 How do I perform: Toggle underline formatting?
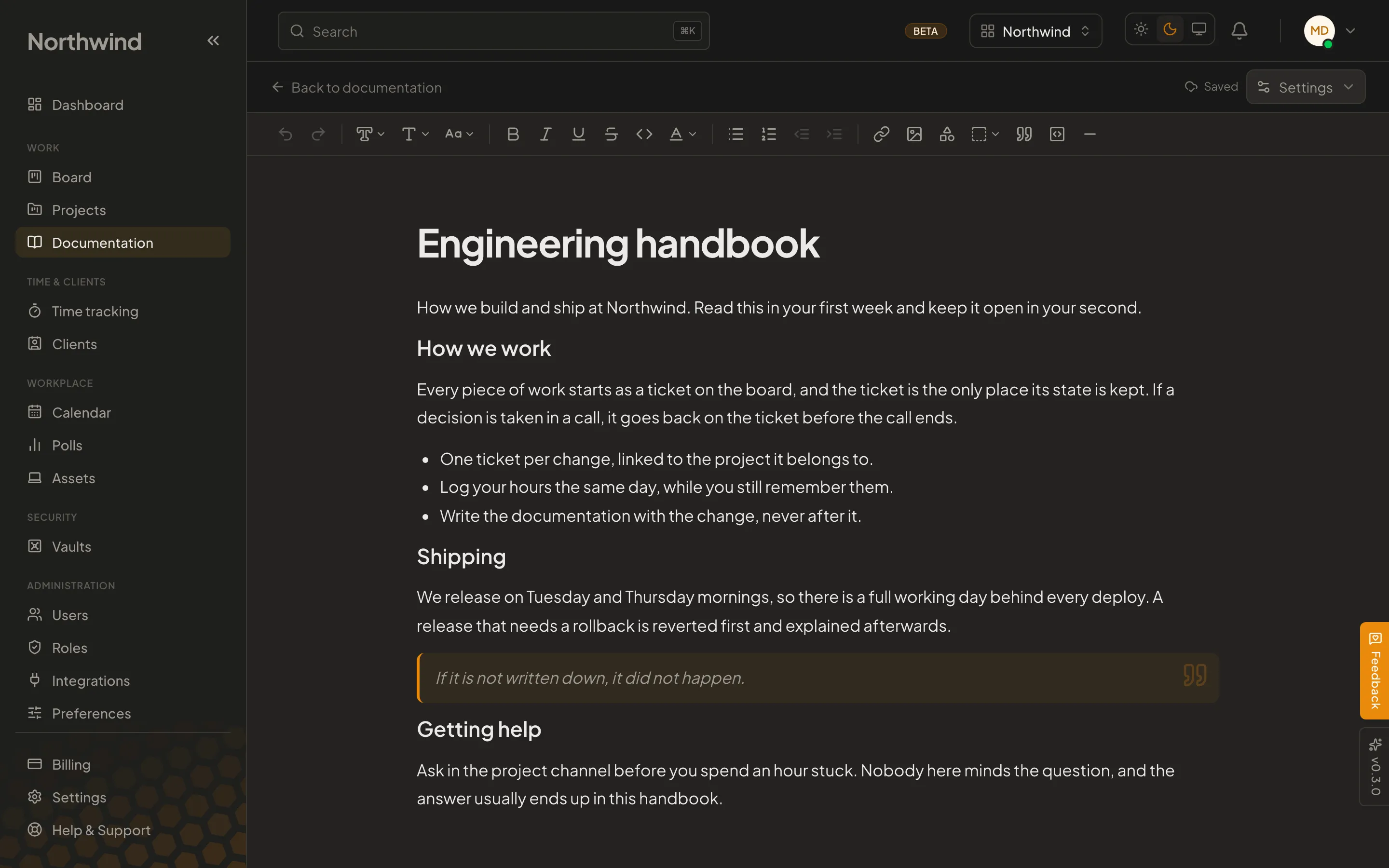point(579,135)
